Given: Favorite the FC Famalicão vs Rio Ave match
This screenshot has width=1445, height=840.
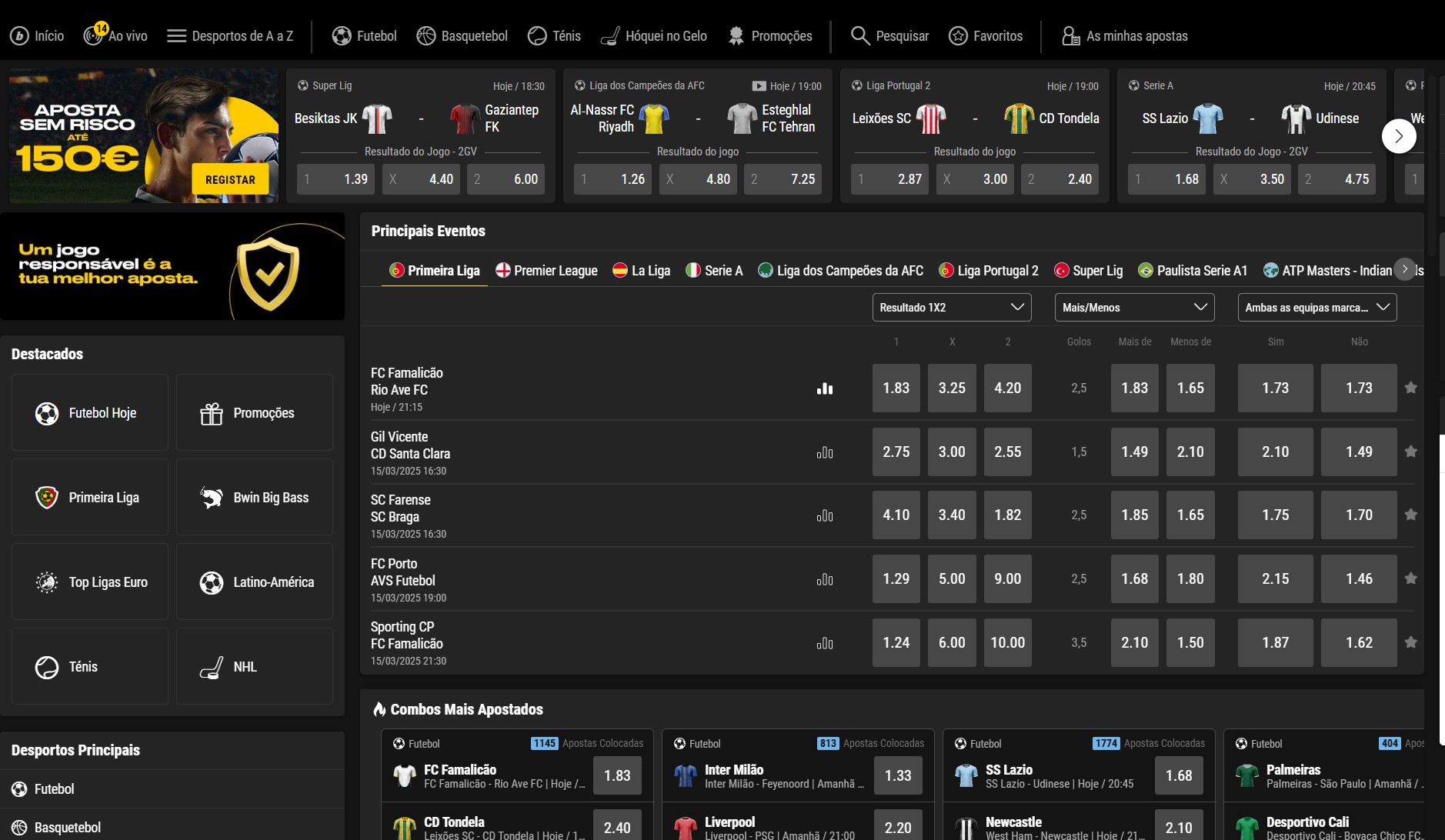Looking at the screenshot, I should click(1410, 388).
